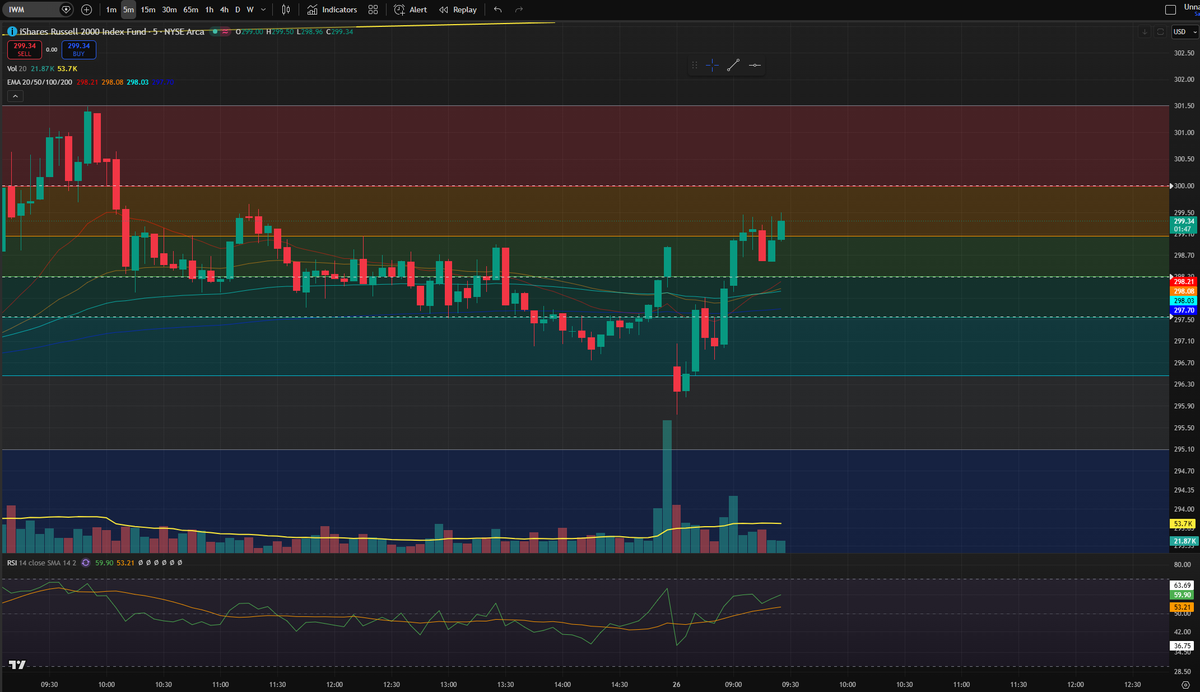Click the IWM symbol search box

pyautogui.click(x=39, y=9)
